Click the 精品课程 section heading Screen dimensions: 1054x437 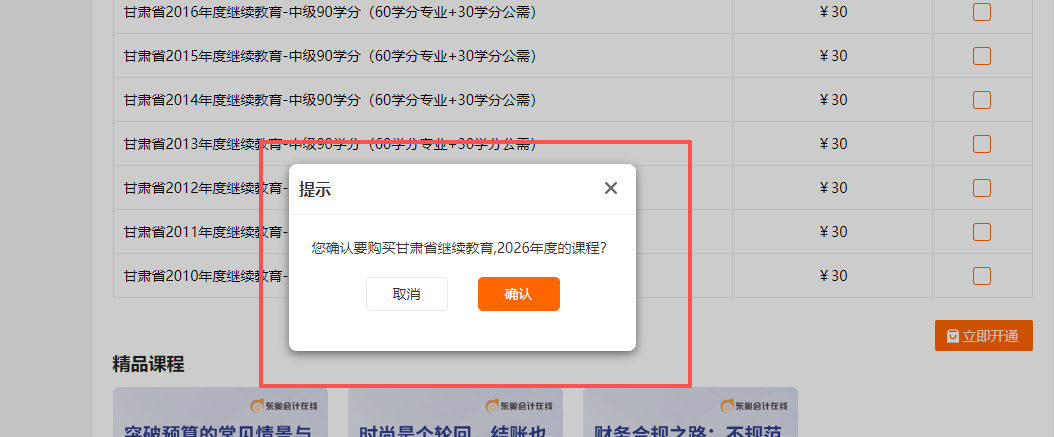pos(149,364)
